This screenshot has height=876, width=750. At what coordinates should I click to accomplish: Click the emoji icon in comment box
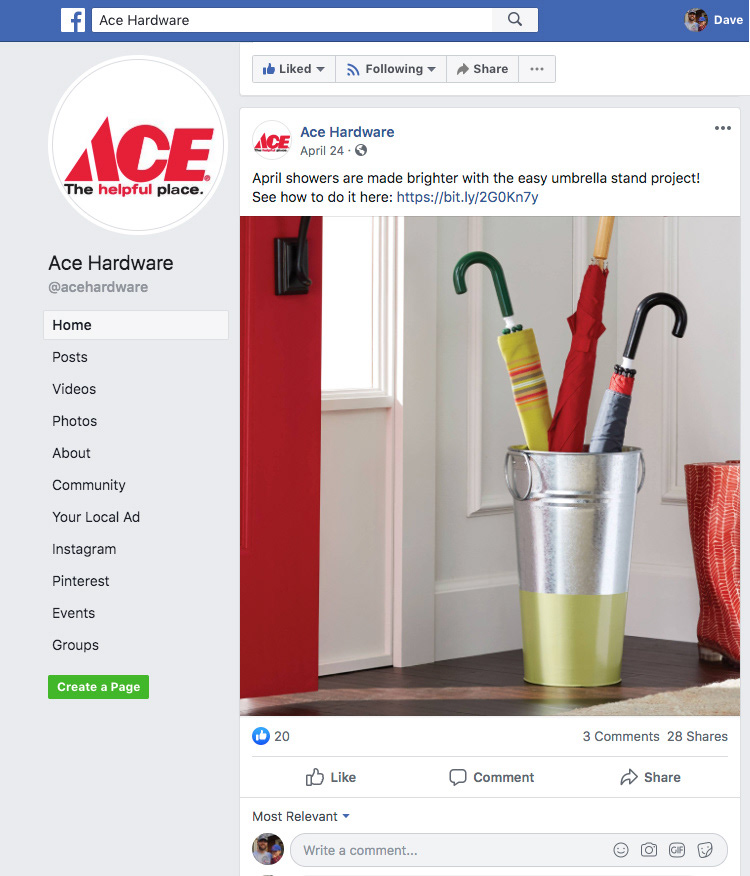(x=621, y=850)
